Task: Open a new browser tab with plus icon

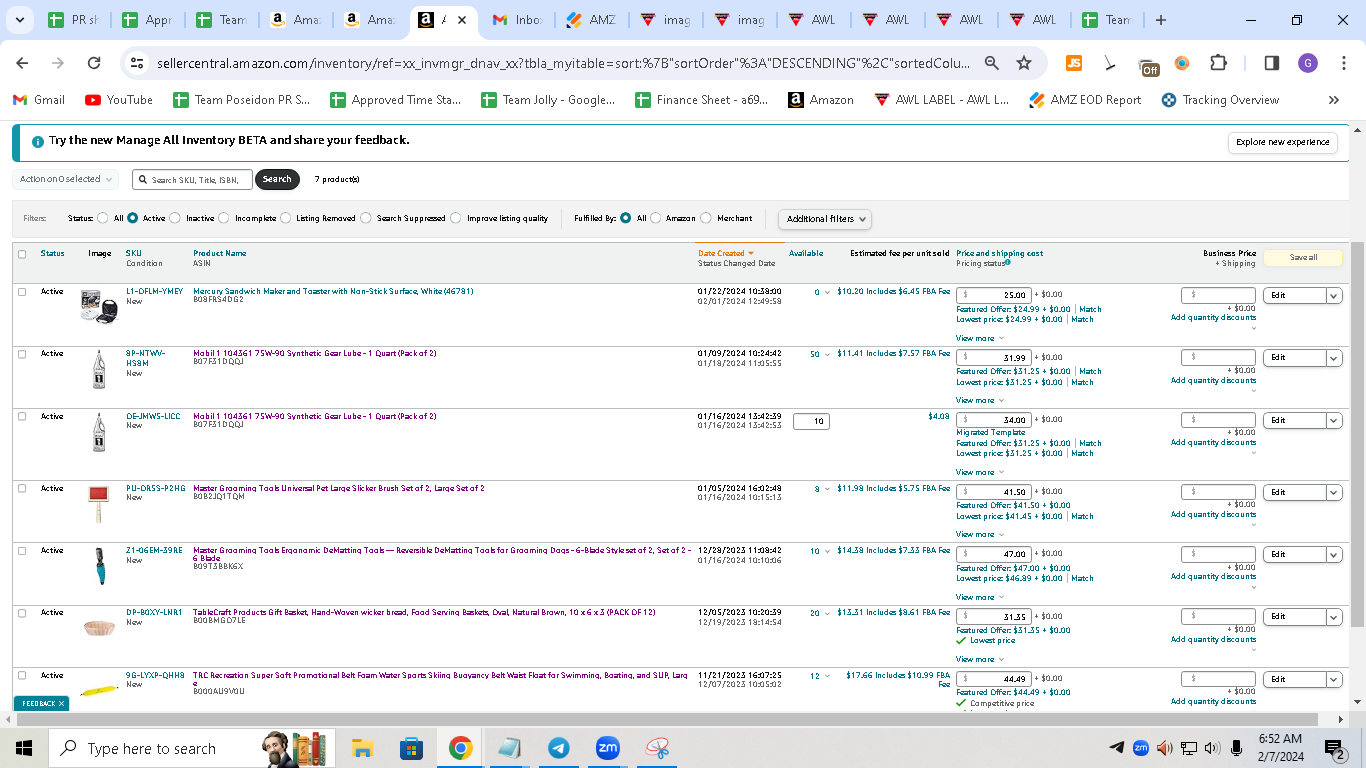Action: point(1160,20)
